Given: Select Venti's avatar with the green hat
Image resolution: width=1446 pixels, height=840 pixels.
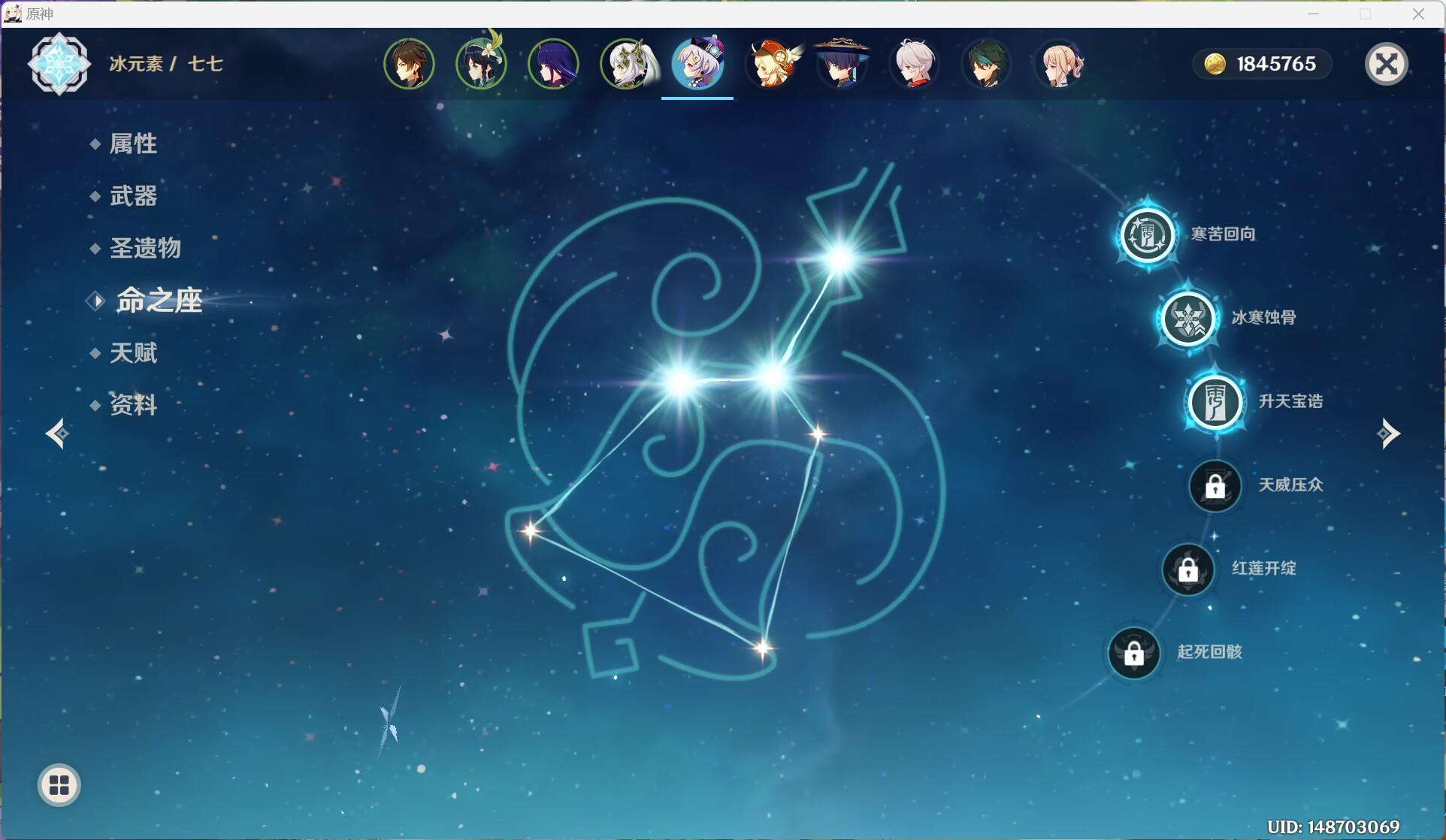Looking at the screenshot, I should tap(481, 65).
